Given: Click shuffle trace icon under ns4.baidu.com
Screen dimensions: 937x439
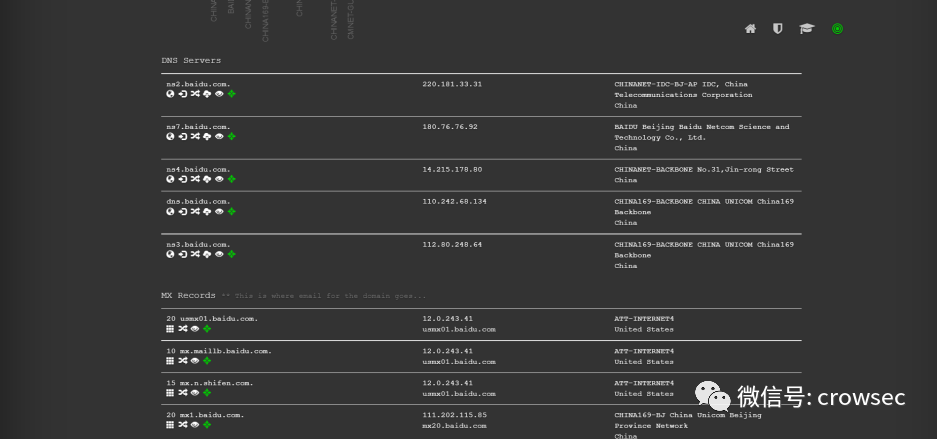Looking at the screenshot, I should [x=195, y=179].
